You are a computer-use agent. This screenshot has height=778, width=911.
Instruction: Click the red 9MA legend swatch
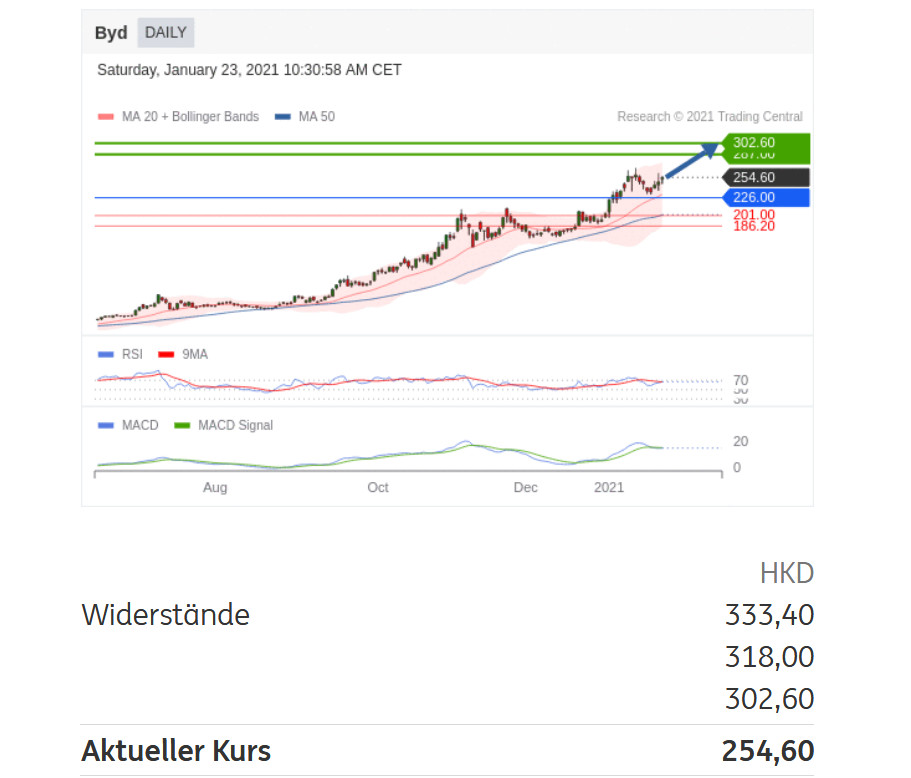tap(166, 354)
